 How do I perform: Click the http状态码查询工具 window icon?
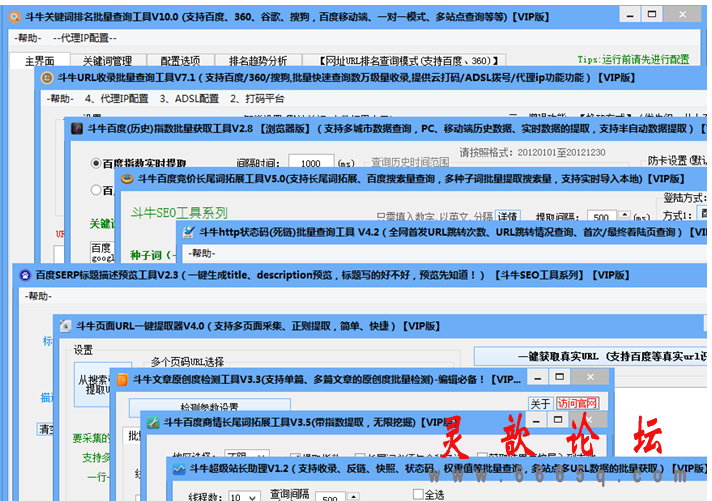[x=188, y=232]
